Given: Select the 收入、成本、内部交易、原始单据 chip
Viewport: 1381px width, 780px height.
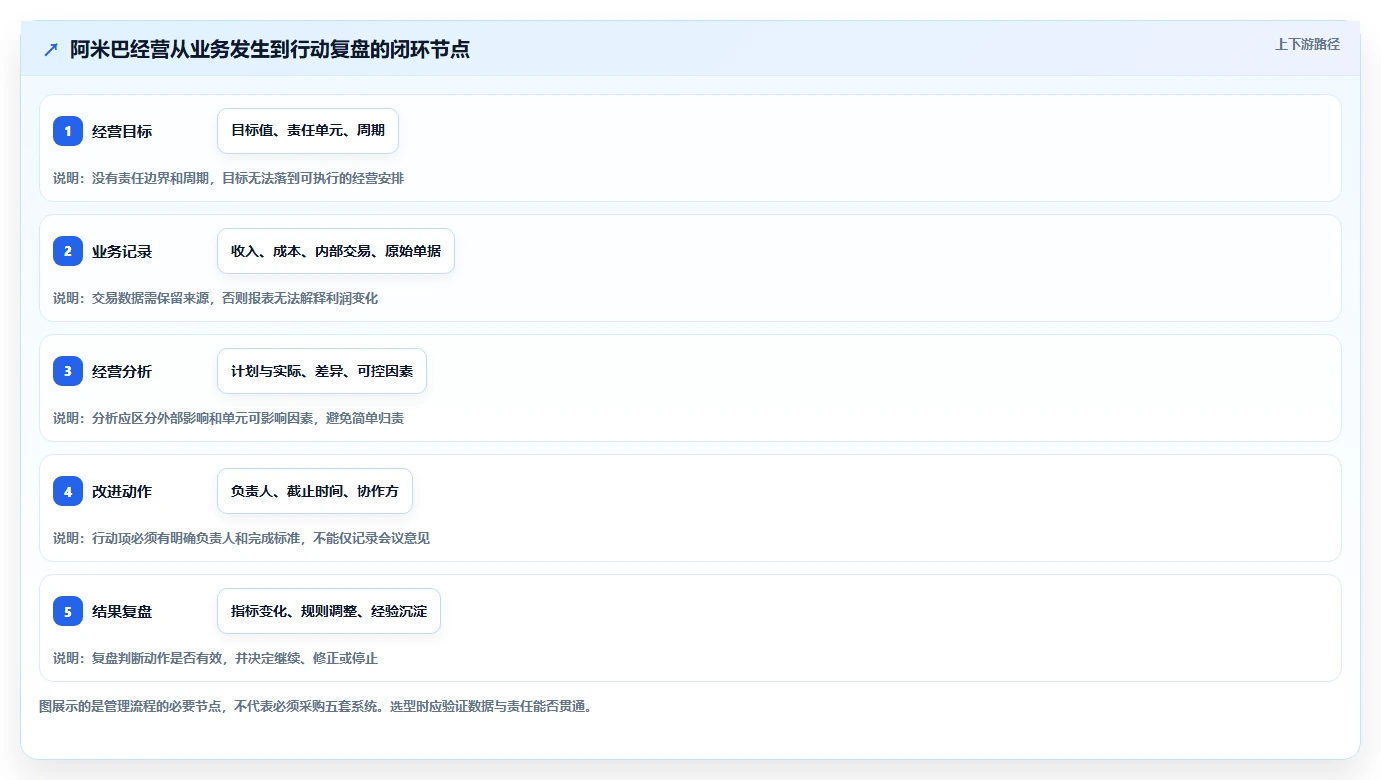Looking at the screenshot, I should [x=336, y=251].
